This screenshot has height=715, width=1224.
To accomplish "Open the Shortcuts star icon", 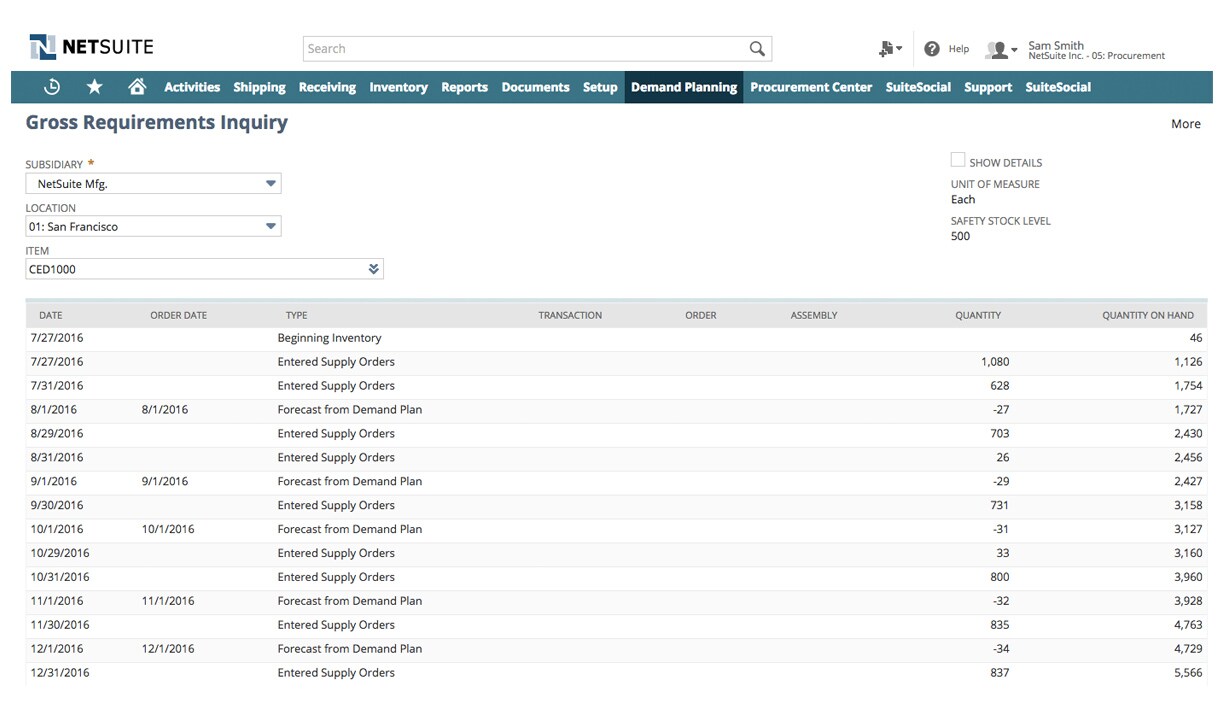I will tap(95, 87).
